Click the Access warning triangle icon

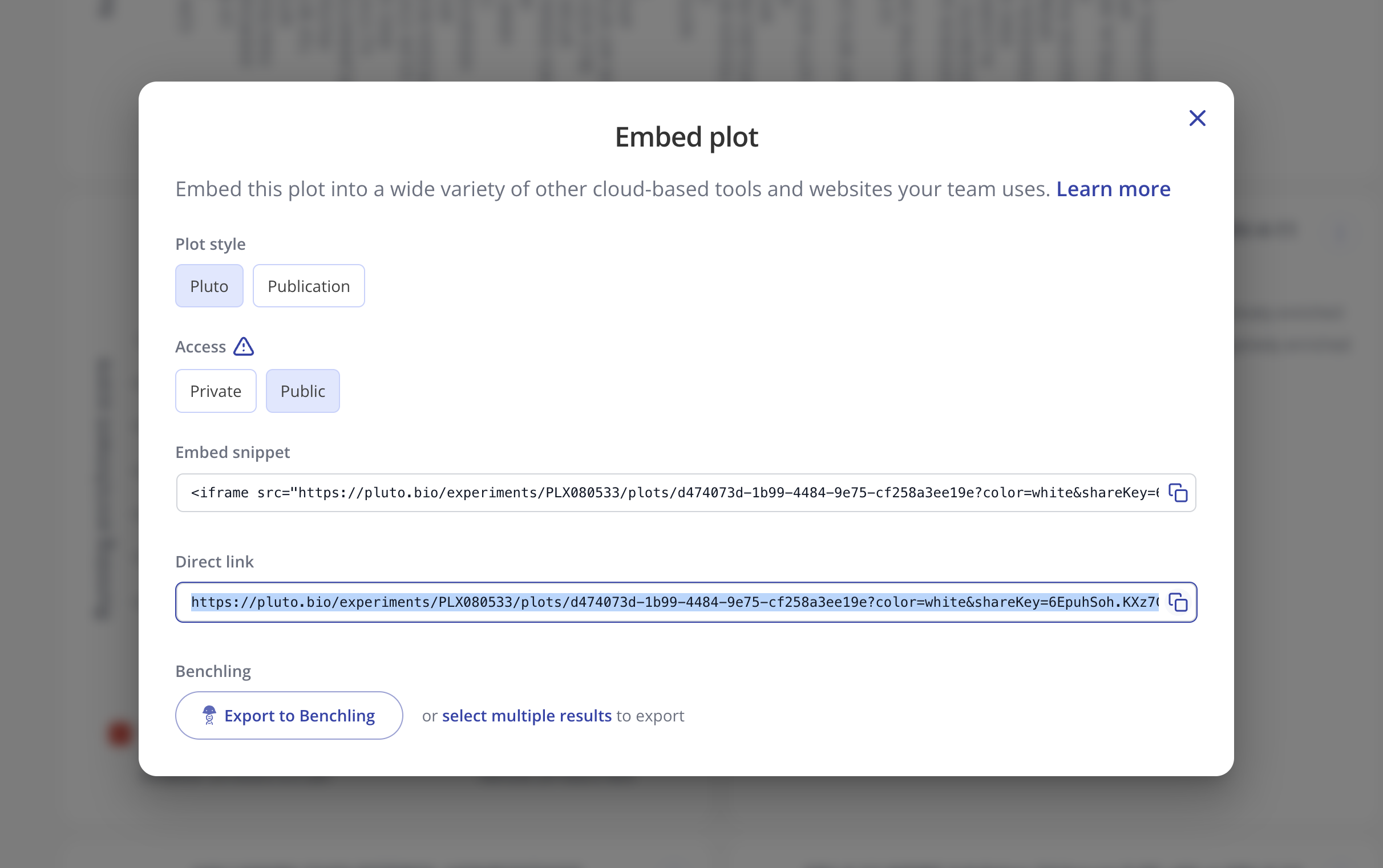point(244,346)
